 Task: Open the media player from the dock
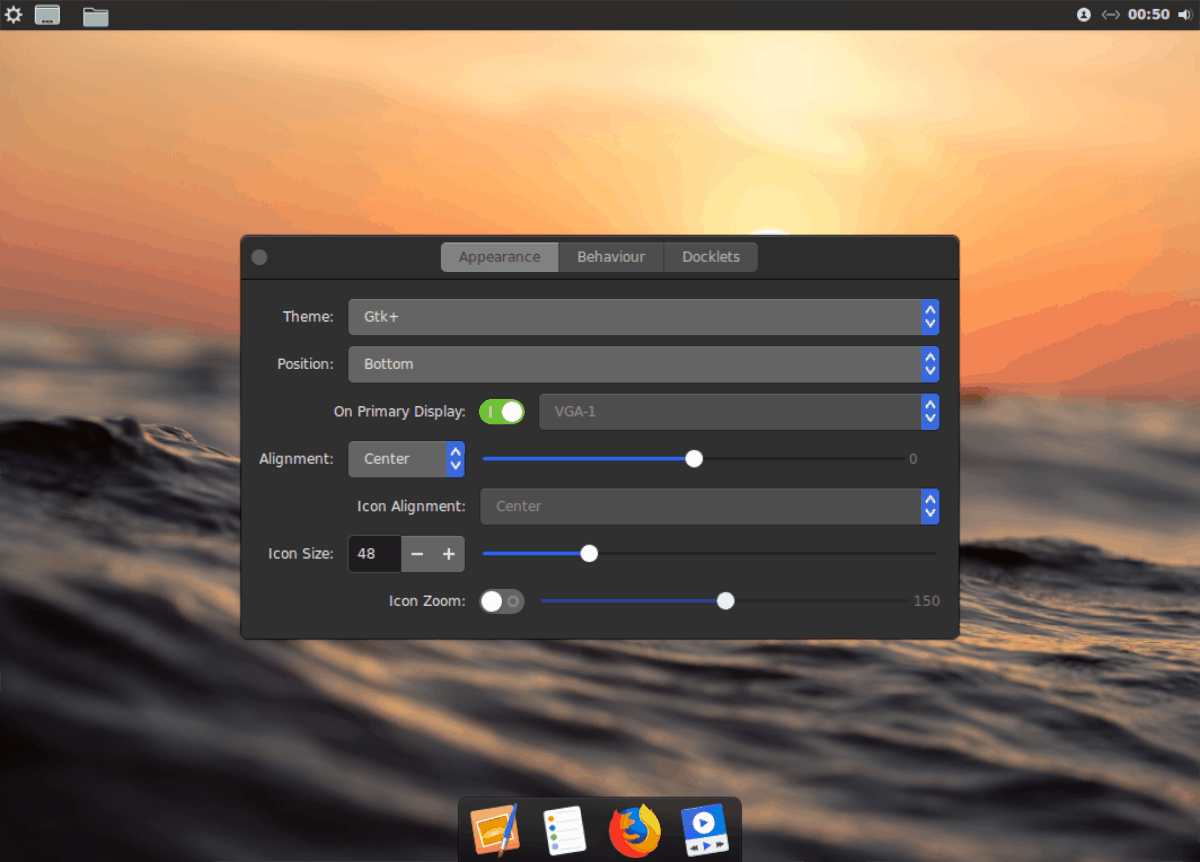pyautogui.click(x=704, y=829)
